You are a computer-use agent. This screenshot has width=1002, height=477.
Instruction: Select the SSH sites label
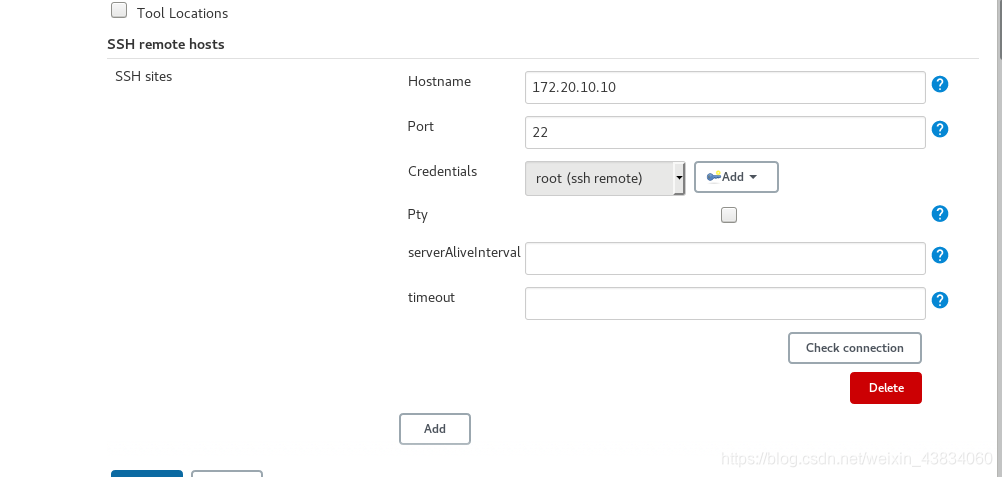pyautogui.click(x=143, y=76)
